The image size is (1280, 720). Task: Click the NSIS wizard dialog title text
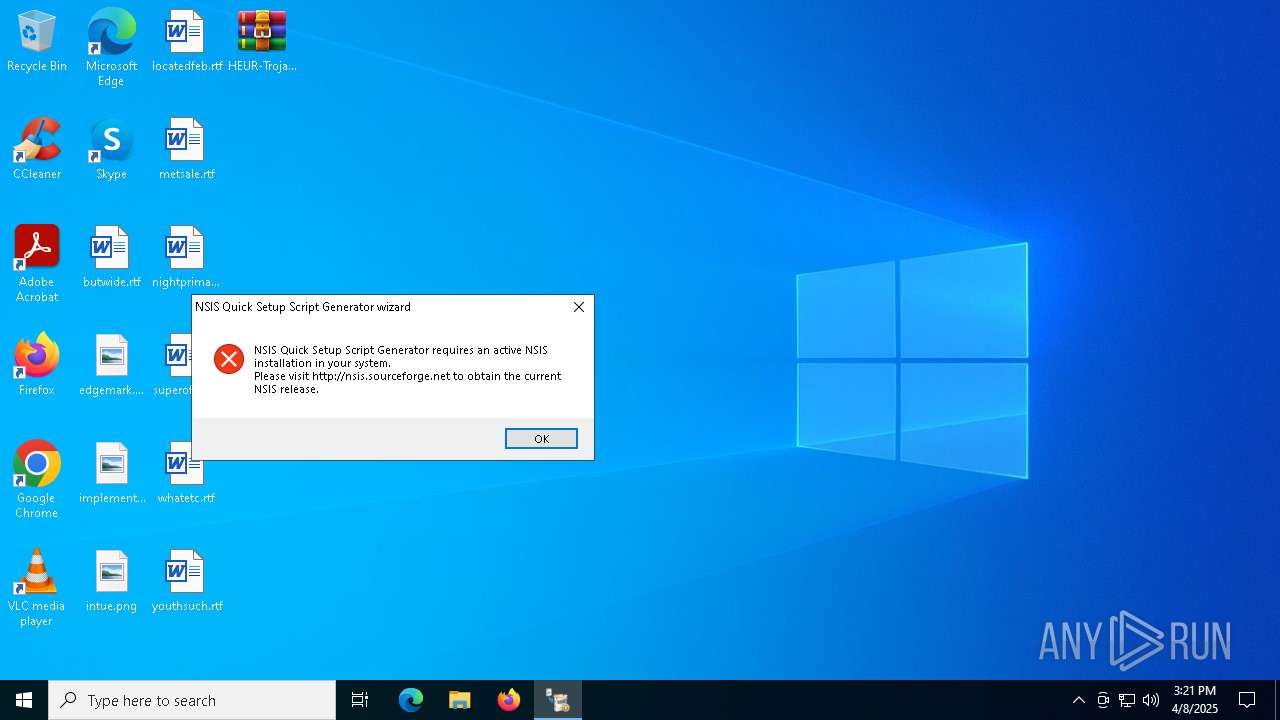[x=303, y=307]
